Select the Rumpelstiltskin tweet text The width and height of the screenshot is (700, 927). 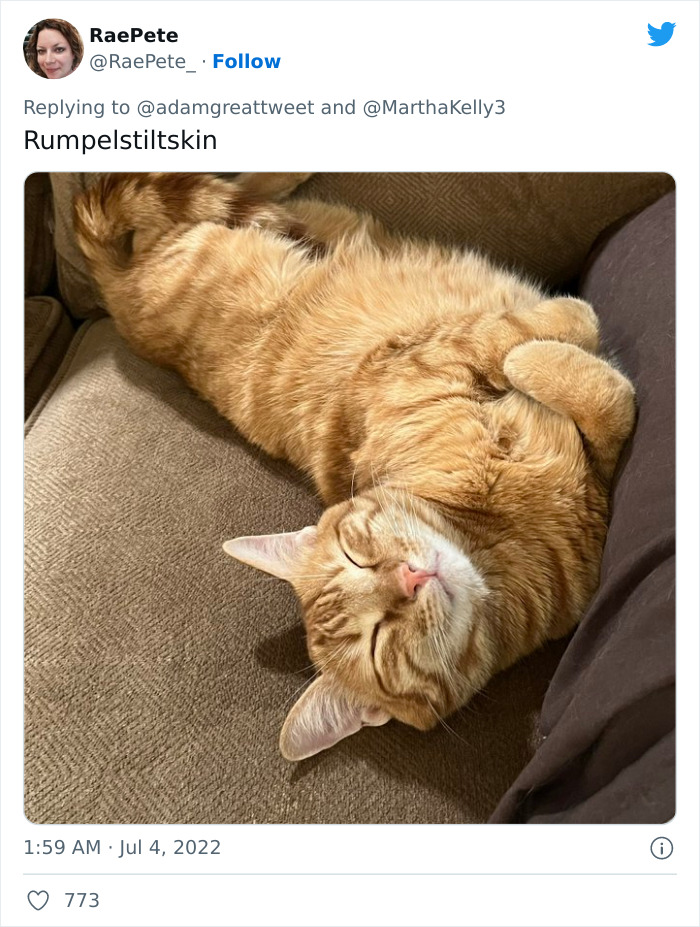pyautogui.click(x=121, y=141)
